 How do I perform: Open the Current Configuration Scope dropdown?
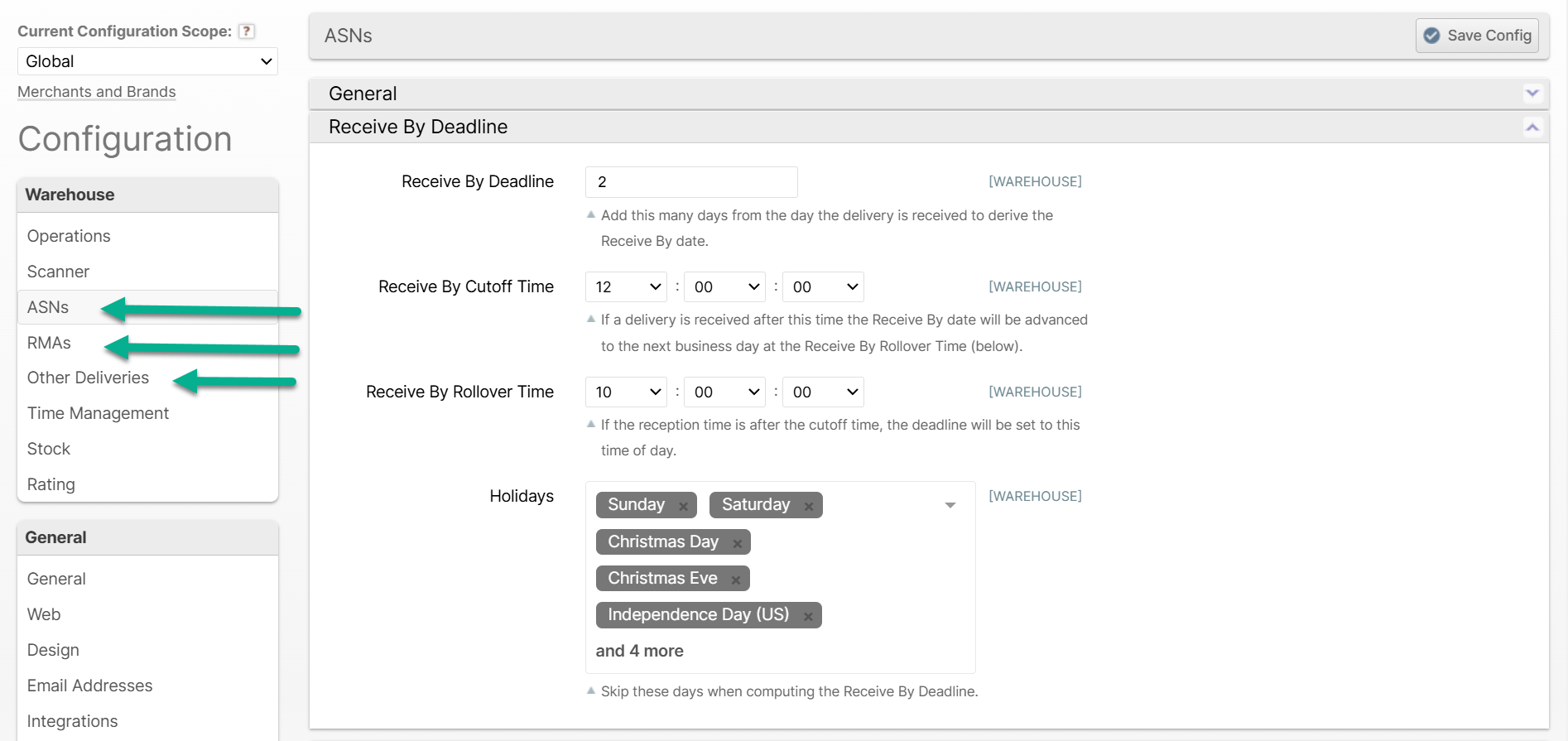pos(147,61)
